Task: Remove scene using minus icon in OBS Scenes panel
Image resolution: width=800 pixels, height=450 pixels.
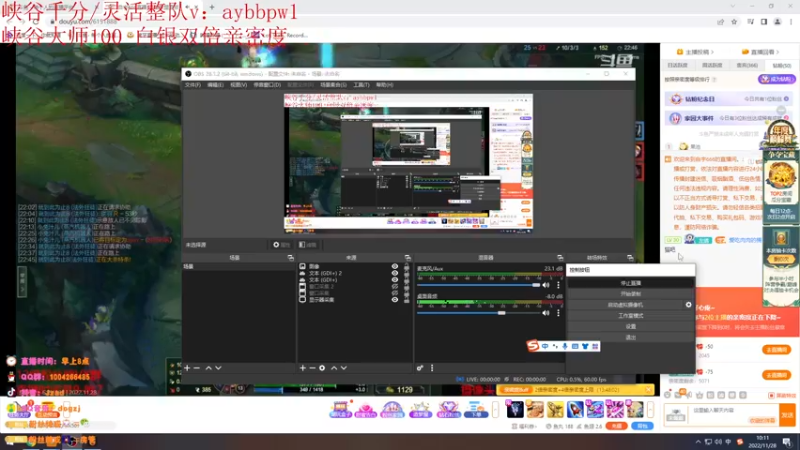Action: click(x=197, y=368)
